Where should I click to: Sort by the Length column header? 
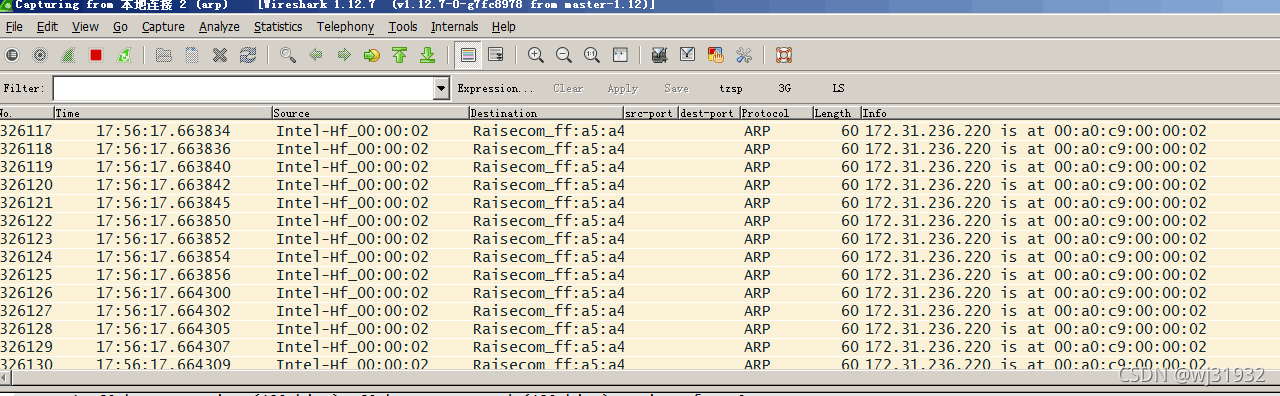tap(836, 113)
